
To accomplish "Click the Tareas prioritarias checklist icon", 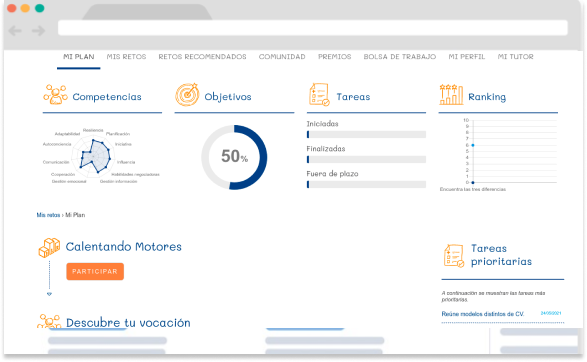I will coord(454,256).
